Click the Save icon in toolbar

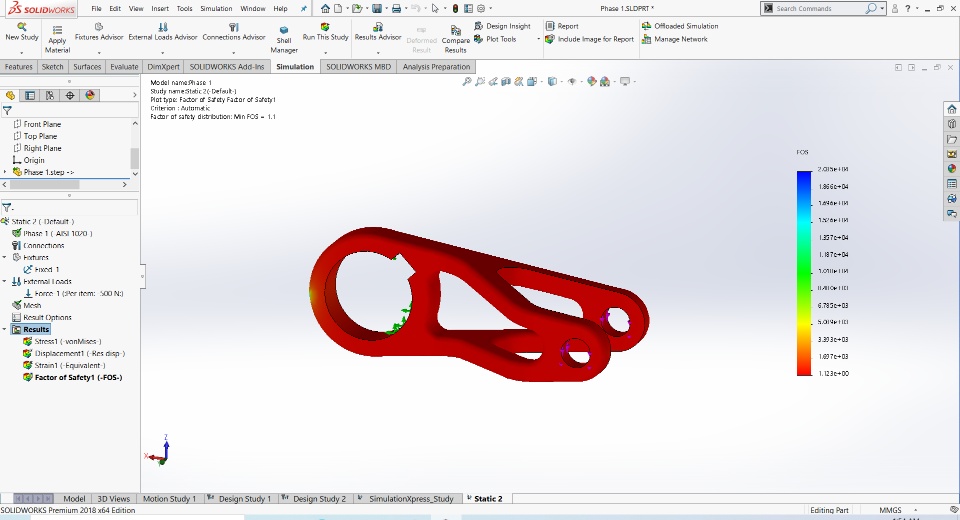(x=377, y=9)
